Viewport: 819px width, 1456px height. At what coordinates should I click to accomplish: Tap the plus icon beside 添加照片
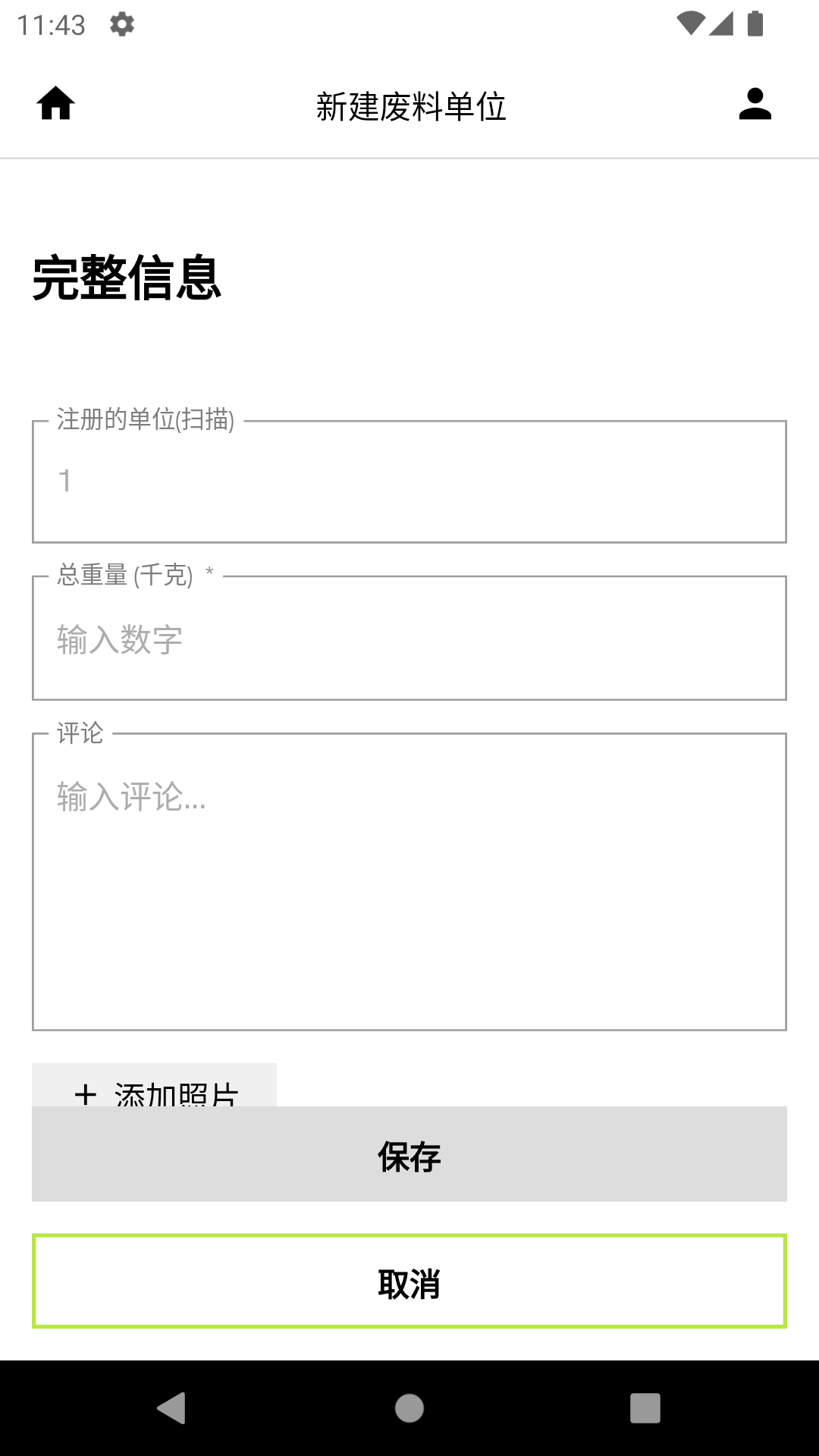click(86, 1093)
